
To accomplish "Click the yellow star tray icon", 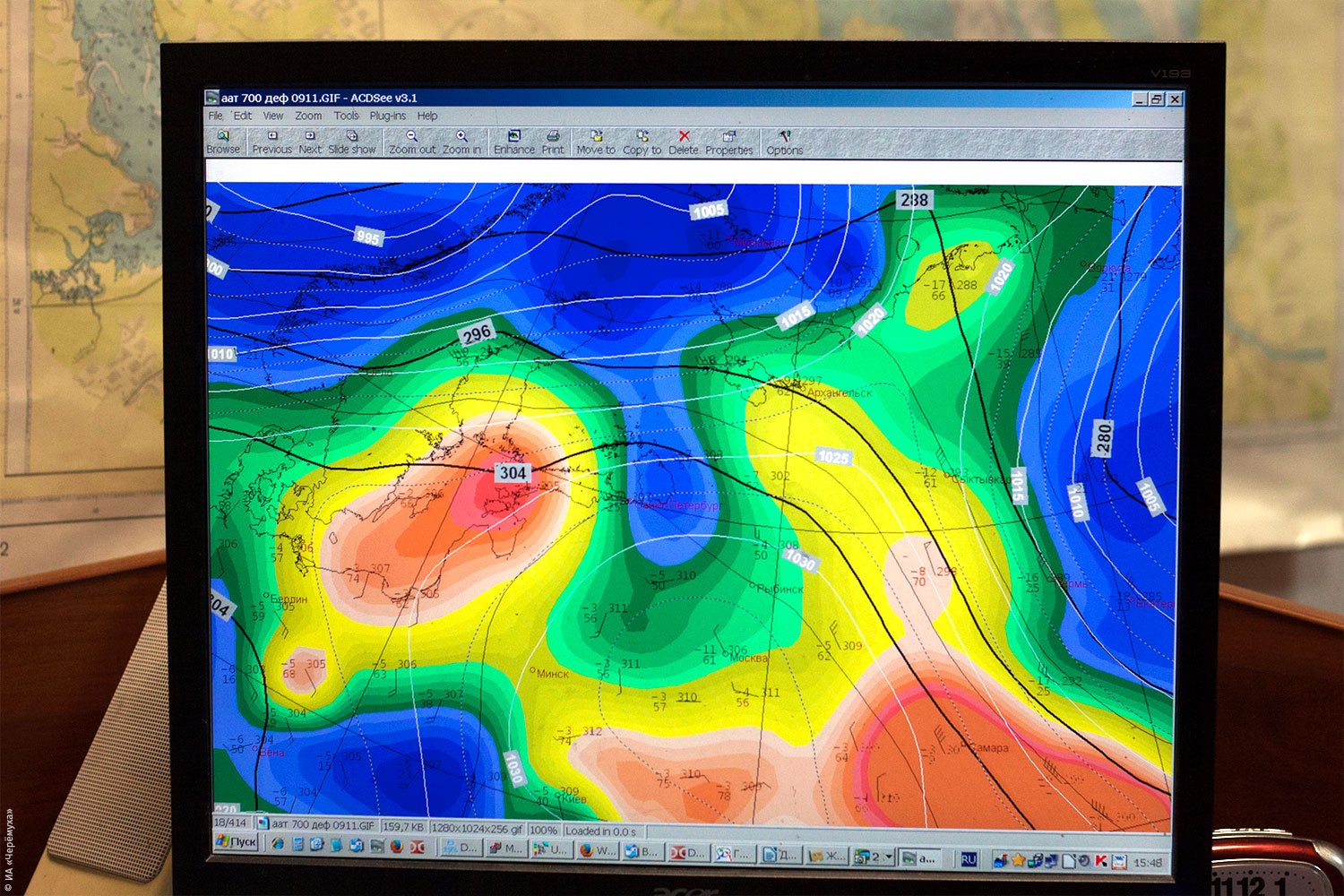I will click(x=1018, y=860).
